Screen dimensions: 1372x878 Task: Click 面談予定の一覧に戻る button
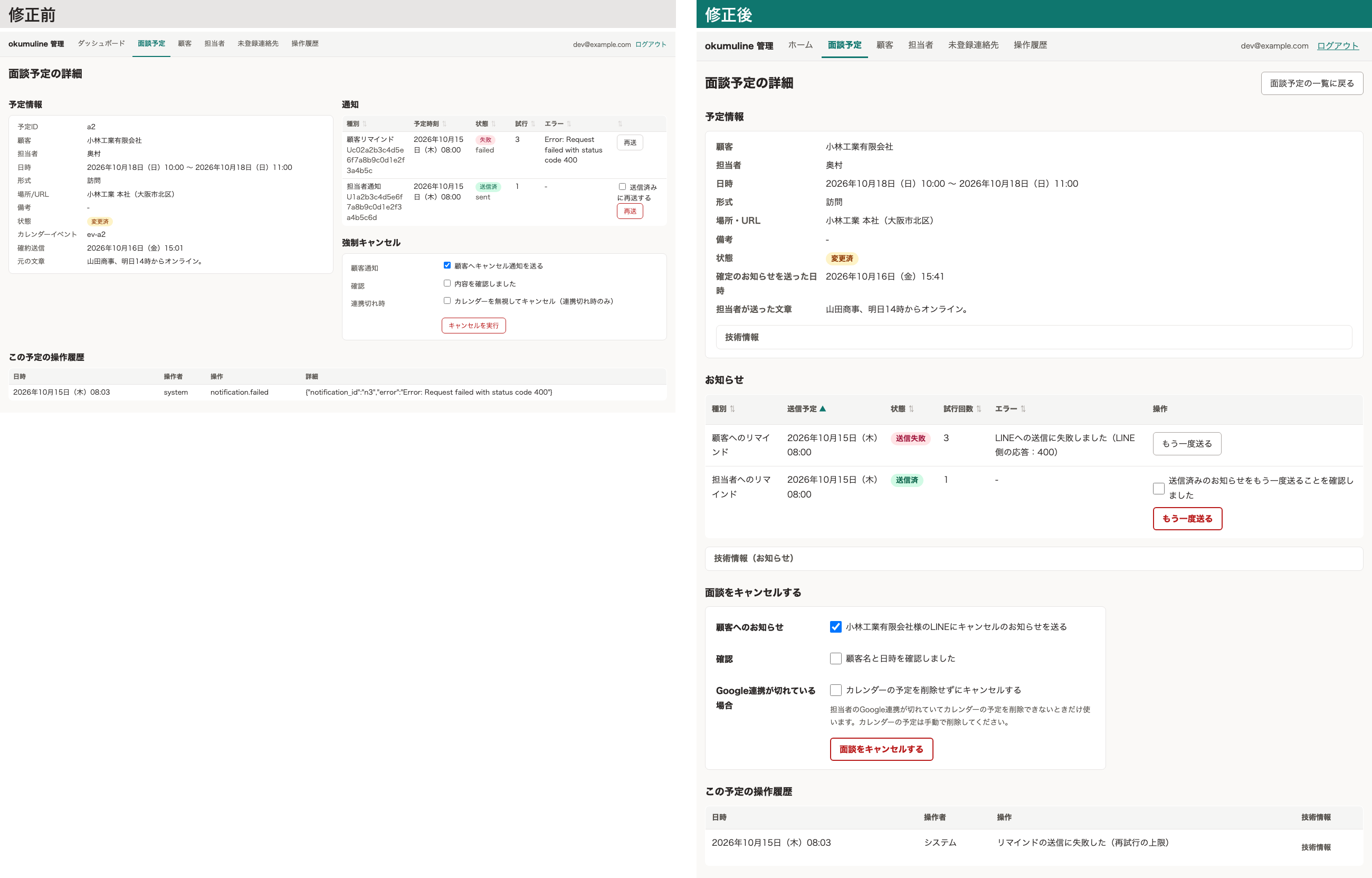click(1312, 83)
